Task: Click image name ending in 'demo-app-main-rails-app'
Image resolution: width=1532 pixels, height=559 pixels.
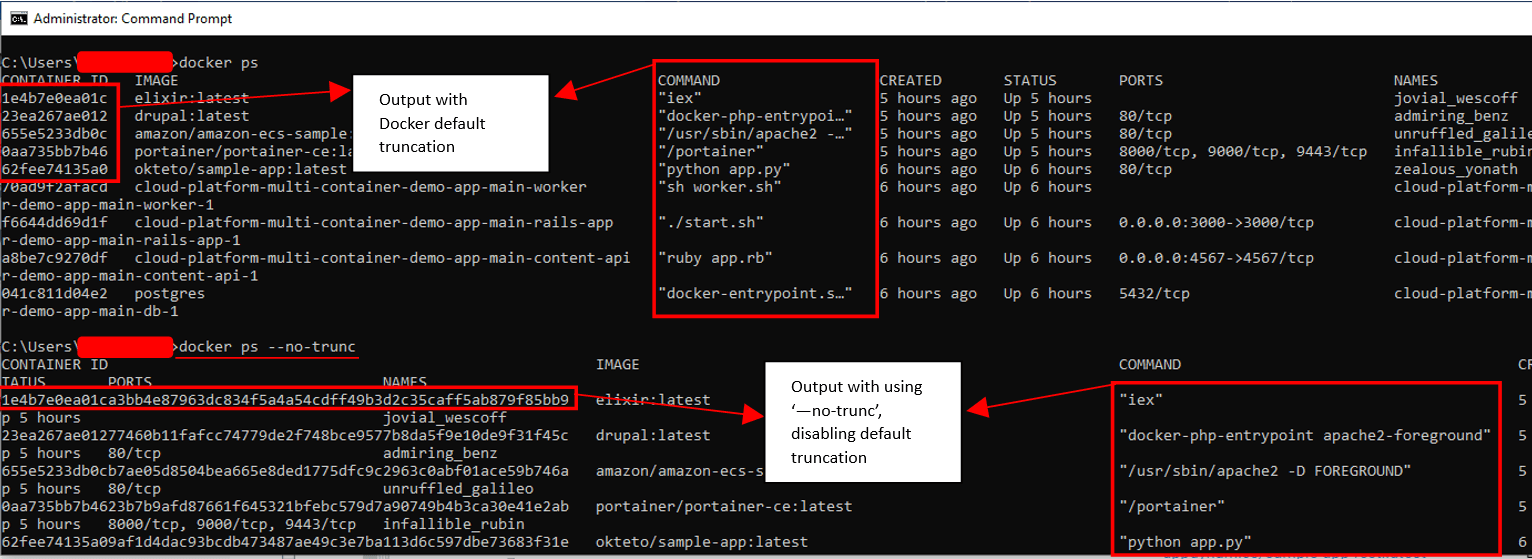Action: tap(374, 223)
